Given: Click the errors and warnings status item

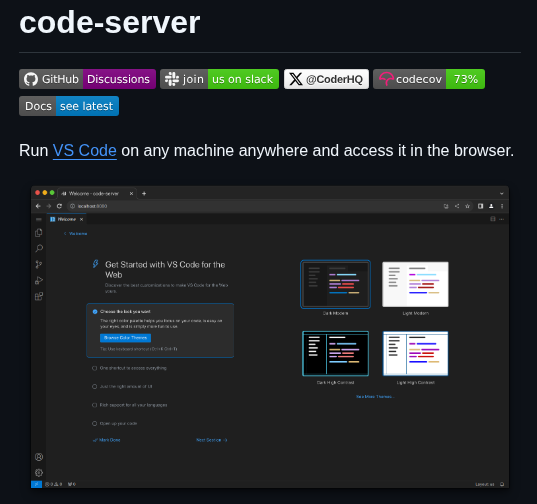Looking at the screenshot, I should point(54,484).
